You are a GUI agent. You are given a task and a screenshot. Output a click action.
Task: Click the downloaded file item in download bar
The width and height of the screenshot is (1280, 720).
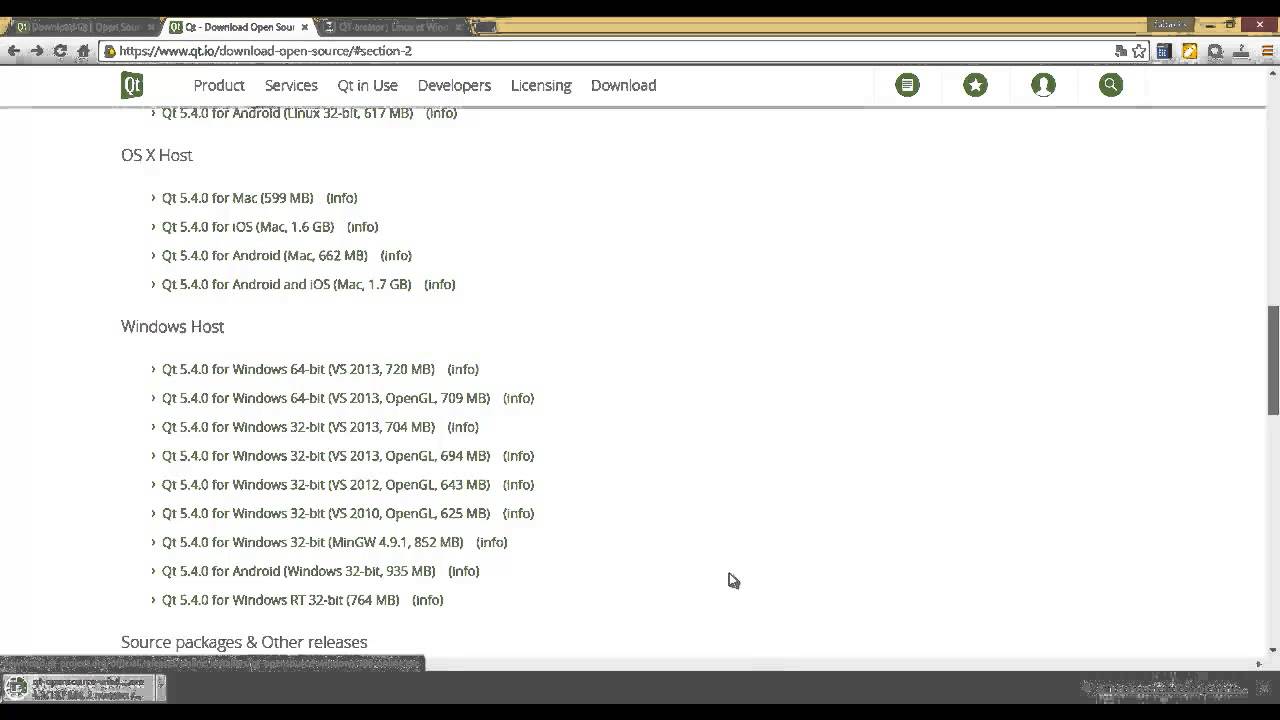pos(85,687)
